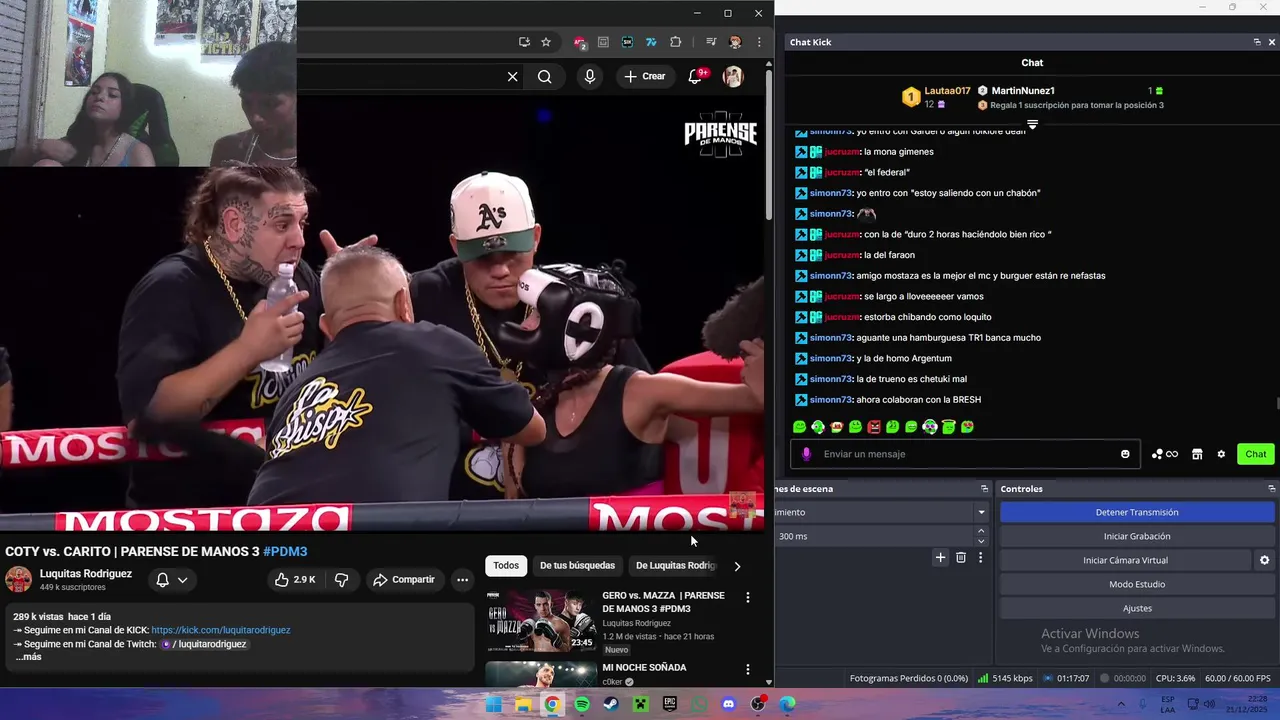Open the browser extensions puzzle icon
Viewport: 1280px width, 720px height.
(676, 42)
